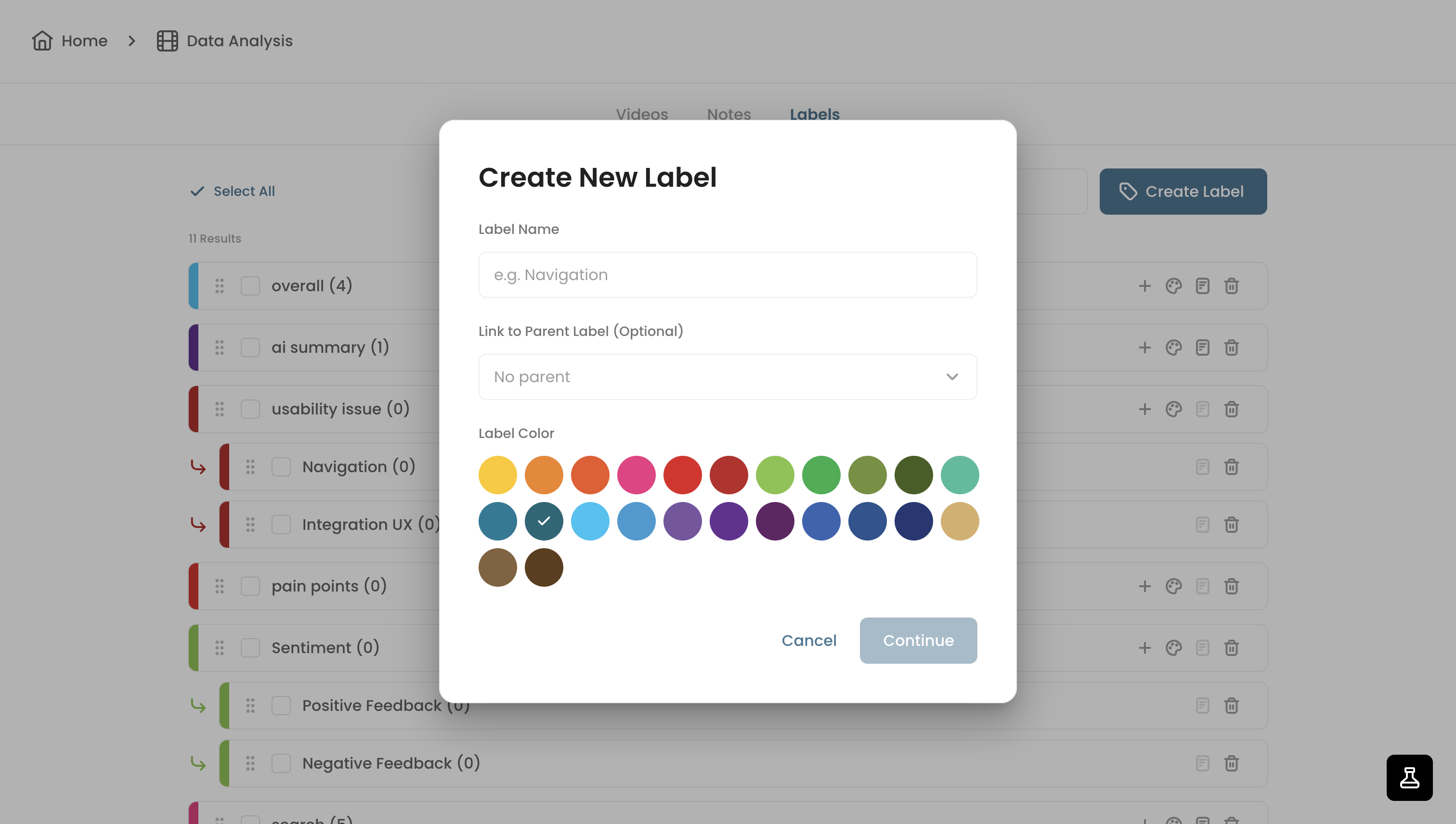
Task: Click the Continue button
Action: coord(918,640)
